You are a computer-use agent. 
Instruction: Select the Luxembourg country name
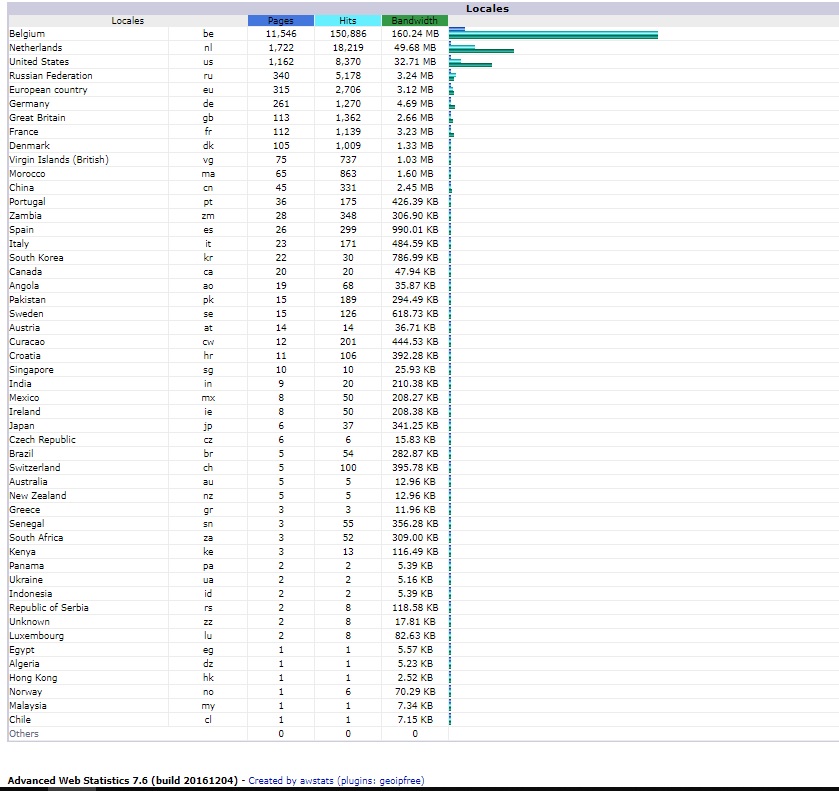point(36,636)
